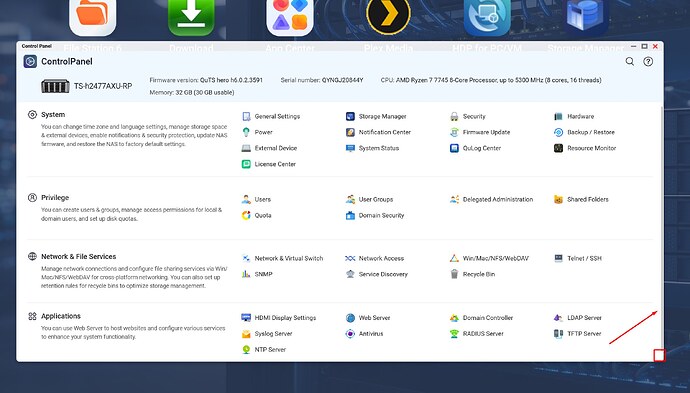
Task: Launch Plex Media desktop icon
Action: [x=388, y=17]
